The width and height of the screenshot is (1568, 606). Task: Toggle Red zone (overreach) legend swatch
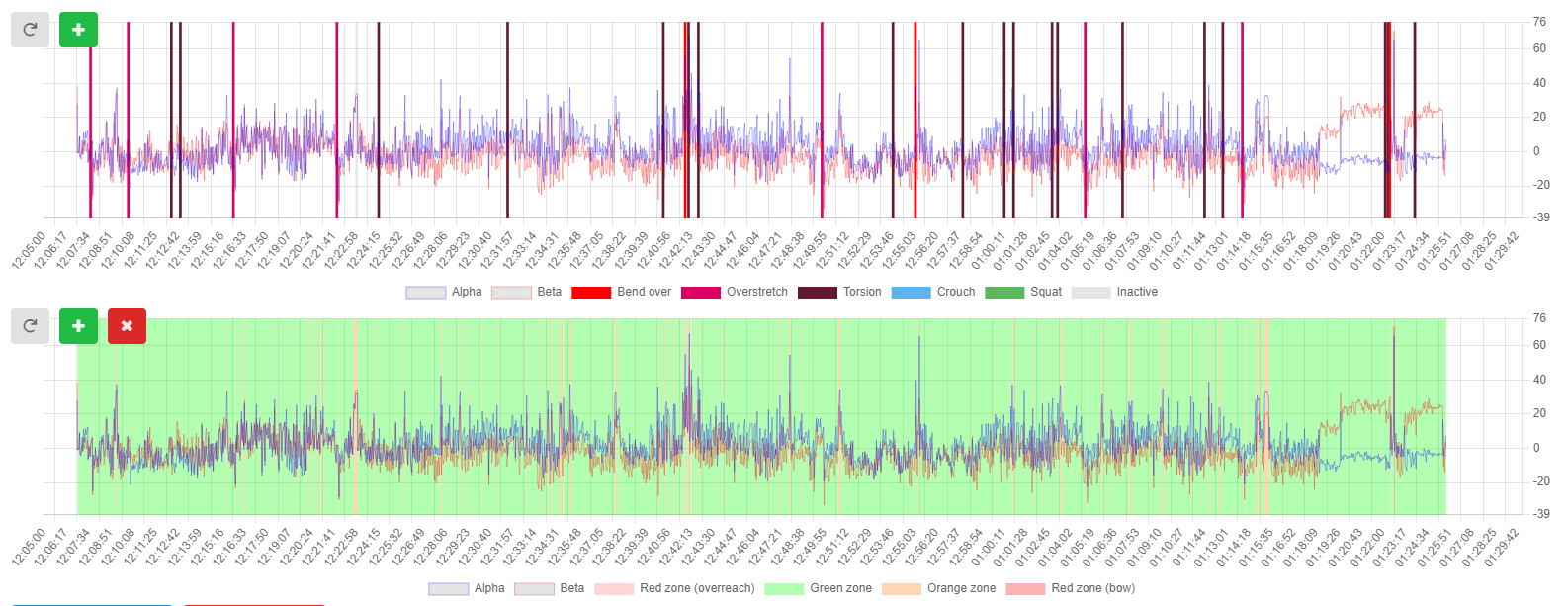[x=614, y=589]
